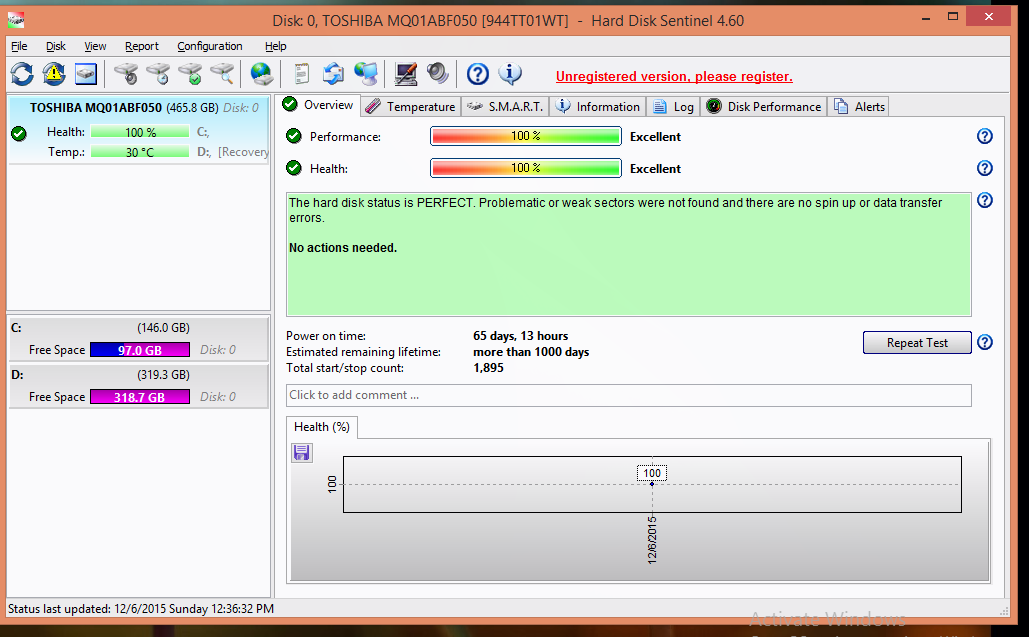The image size is (1029, 637).
Task: Switch to the Temperature tab
Action: tap(411, 106)
